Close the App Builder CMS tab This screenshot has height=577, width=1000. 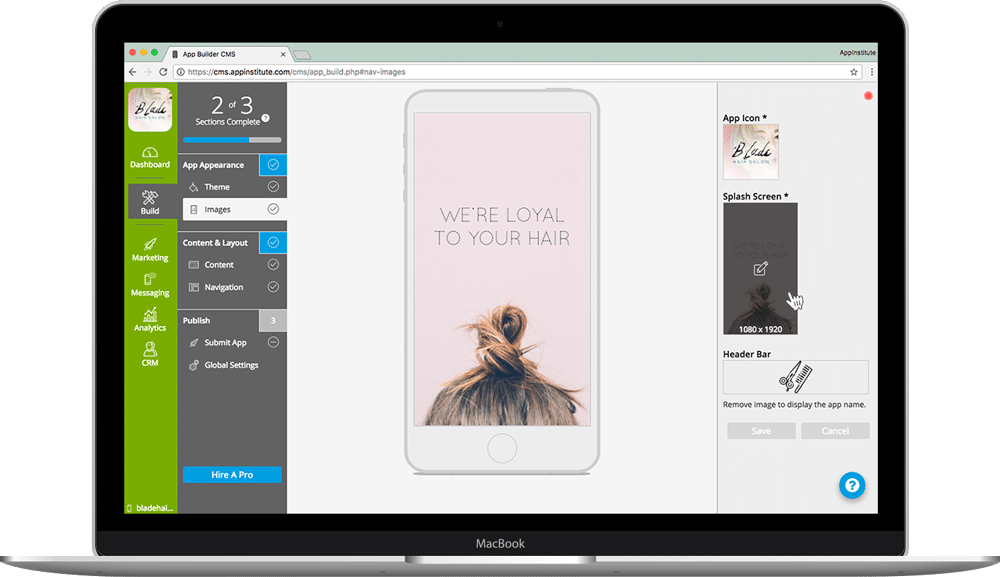coord(283,54)
